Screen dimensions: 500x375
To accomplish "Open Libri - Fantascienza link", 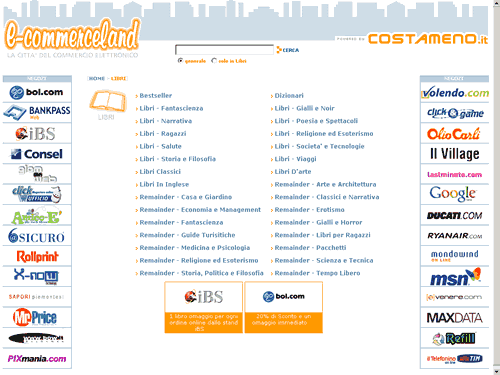I will click(x=171, y=108).
